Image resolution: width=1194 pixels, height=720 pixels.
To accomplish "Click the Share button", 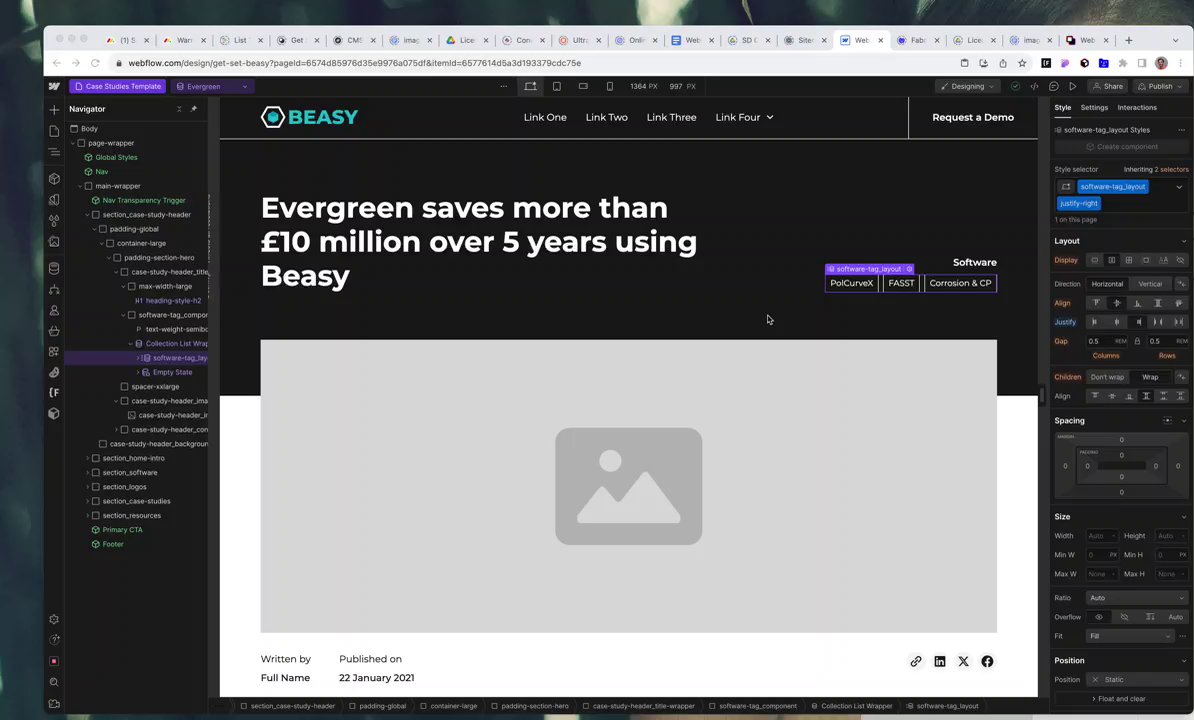I will click(x=1108, y=87).
